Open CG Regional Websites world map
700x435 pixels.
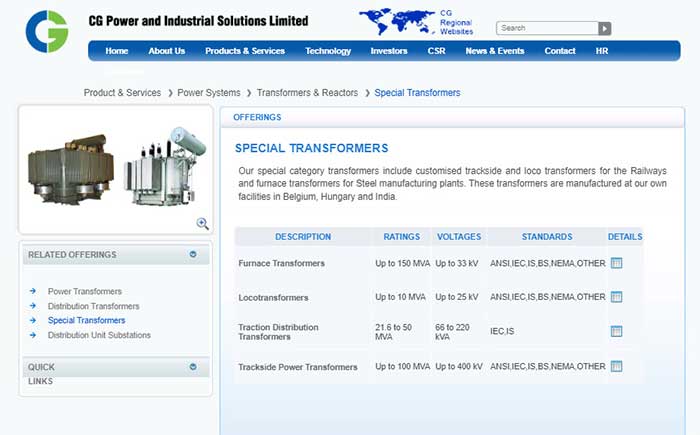click(x=396, y=22)
